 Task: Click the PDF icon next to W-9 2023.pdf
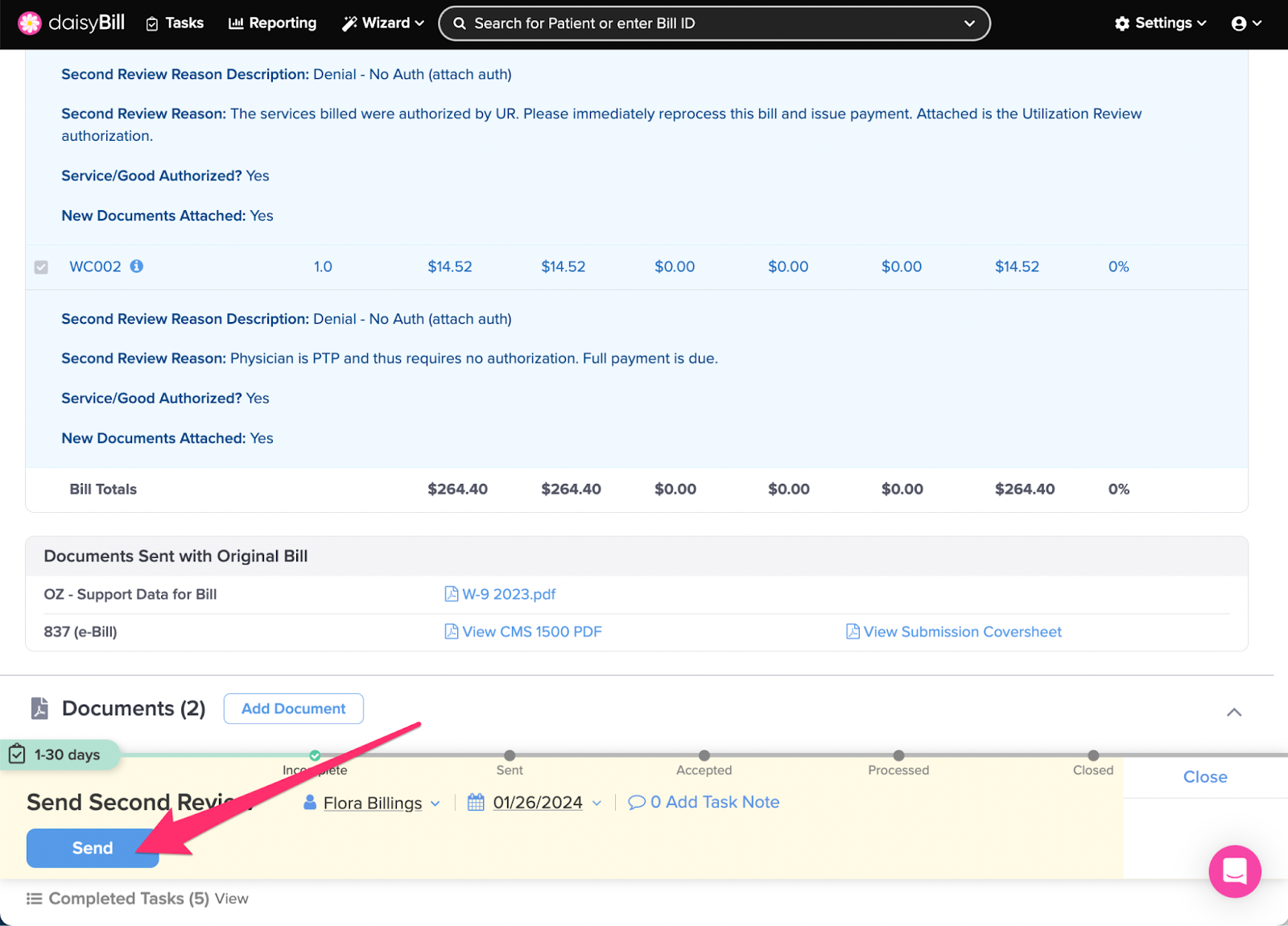452,594
